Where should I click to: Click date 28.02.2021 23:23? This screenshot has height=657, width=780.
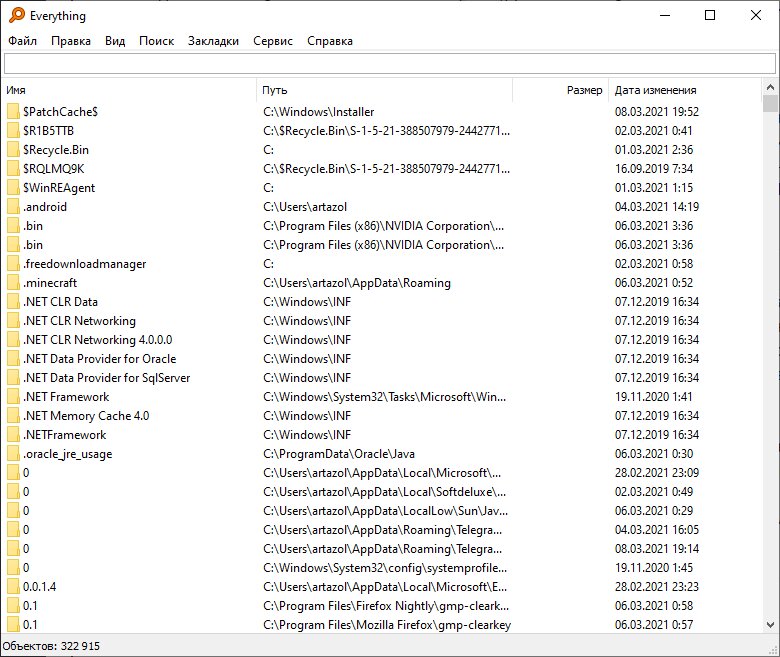(x=657, y=586)
